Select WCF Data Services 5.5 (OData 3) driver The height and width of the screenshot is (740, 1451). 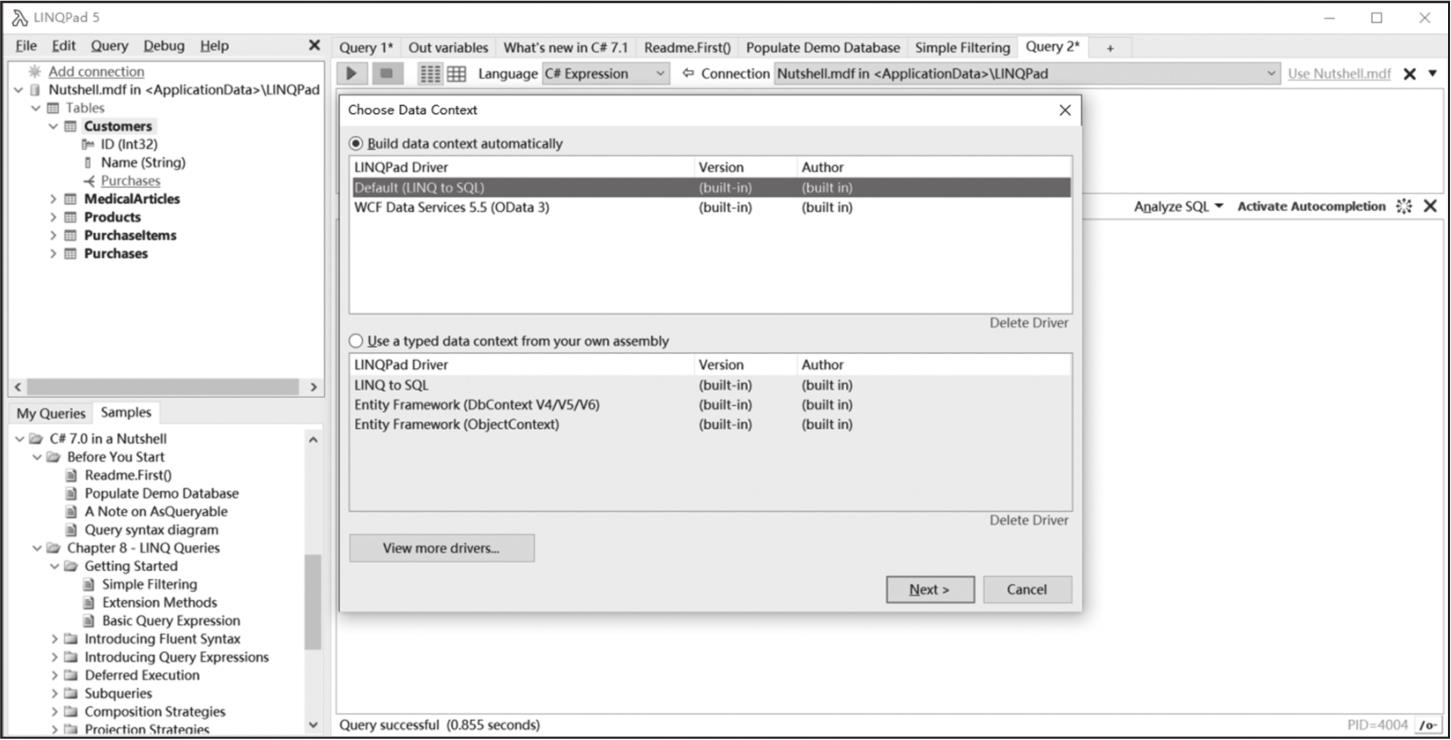tap(710, 208)
